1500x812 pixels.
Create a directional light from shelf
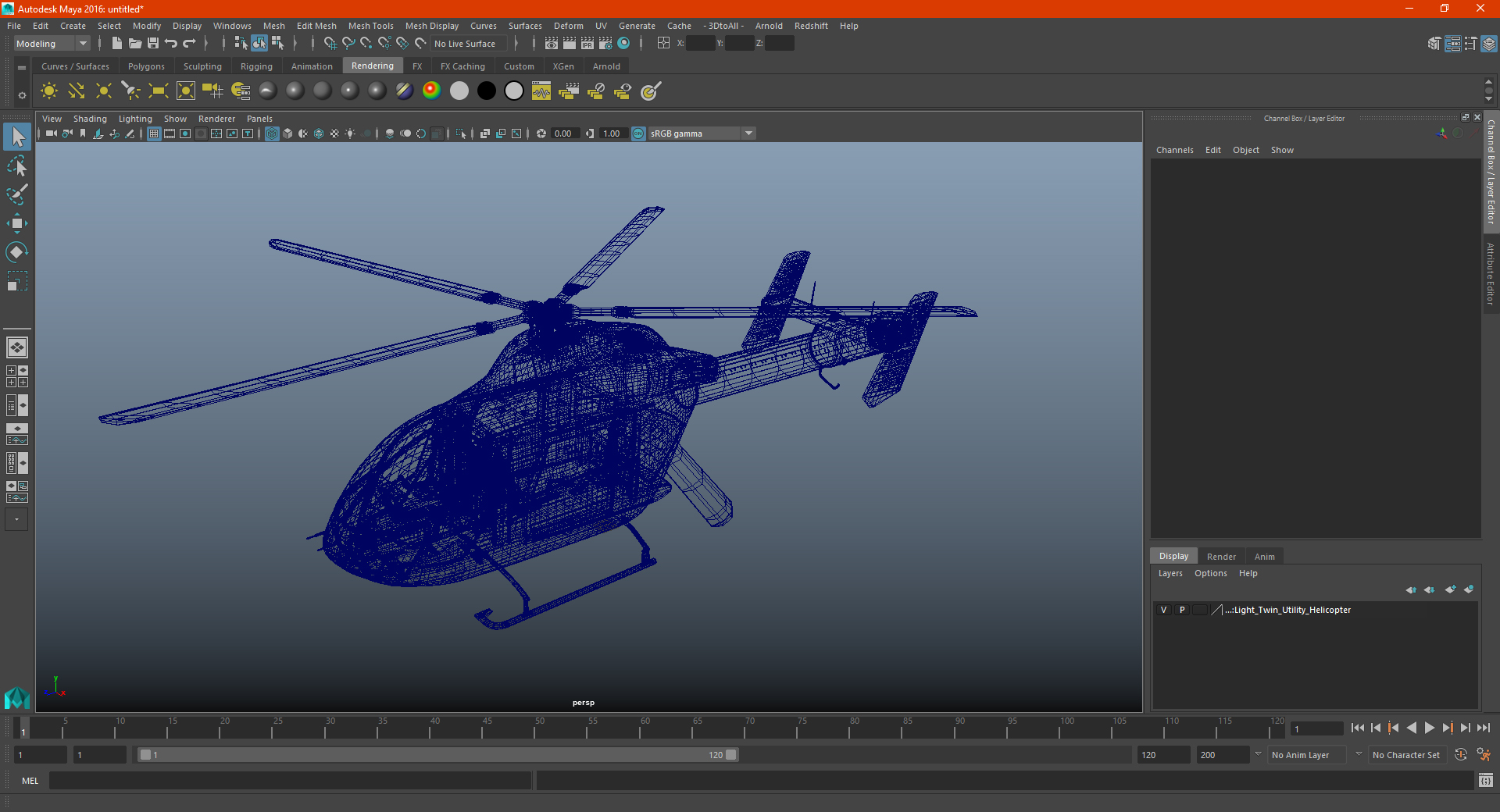[77, 91]
